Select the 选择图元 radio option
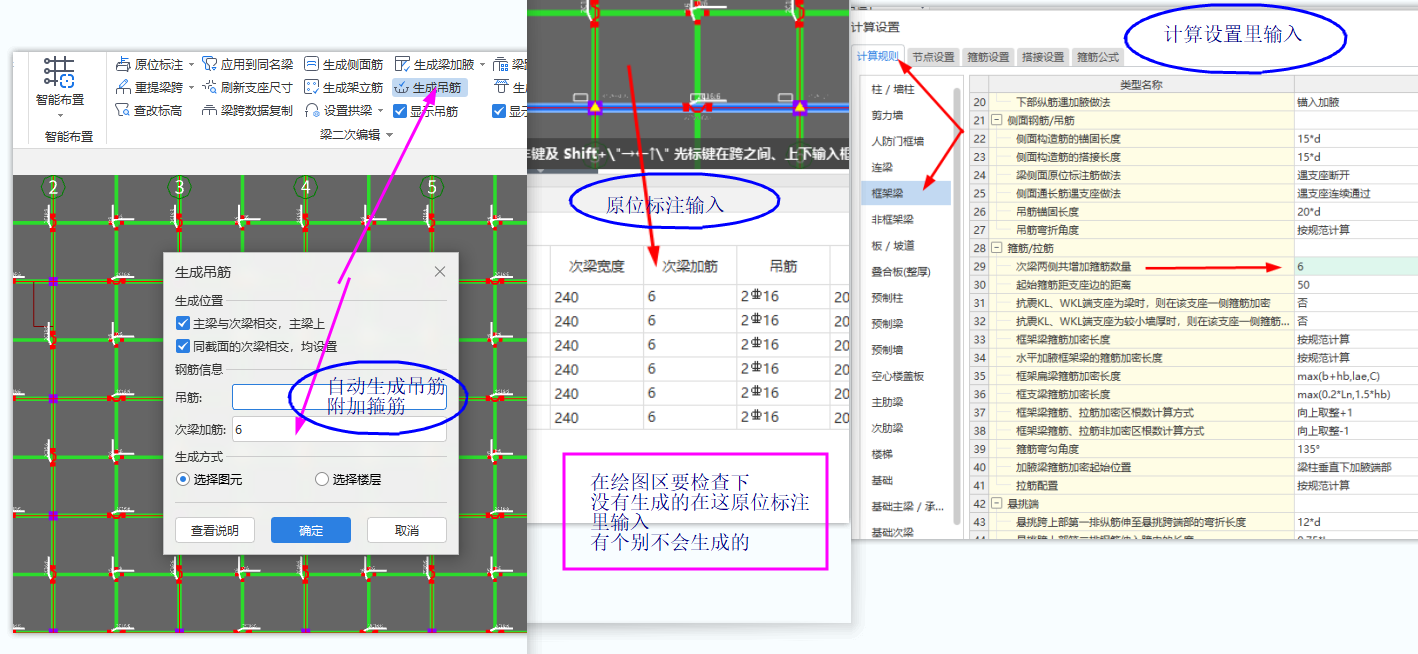Viewport: 1418px width, 654px height. [182, 479]
